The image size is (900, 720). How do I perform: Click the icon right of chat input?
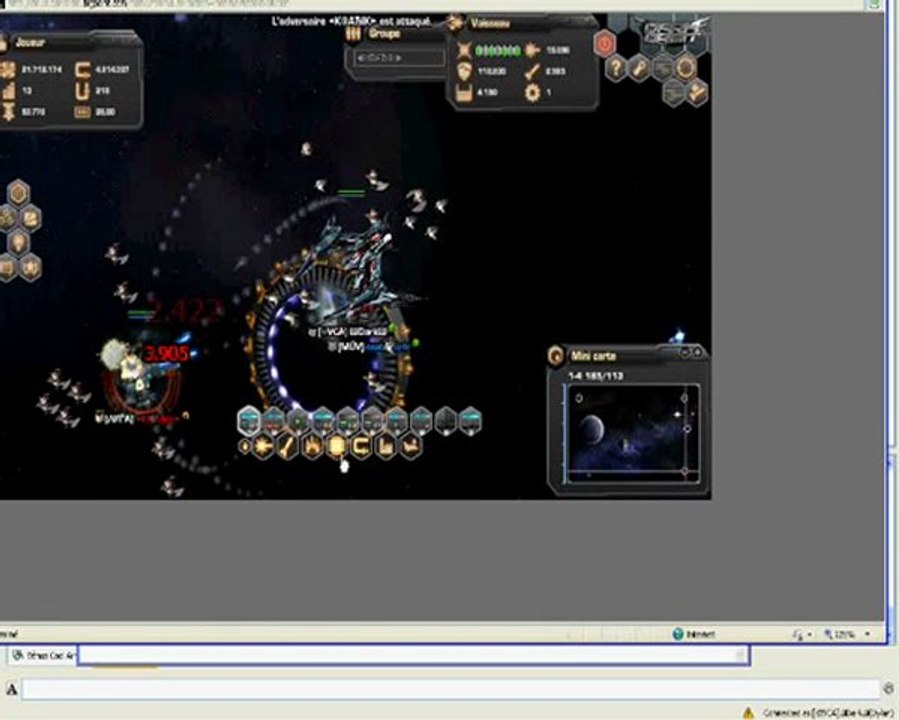tap(889, 688)
